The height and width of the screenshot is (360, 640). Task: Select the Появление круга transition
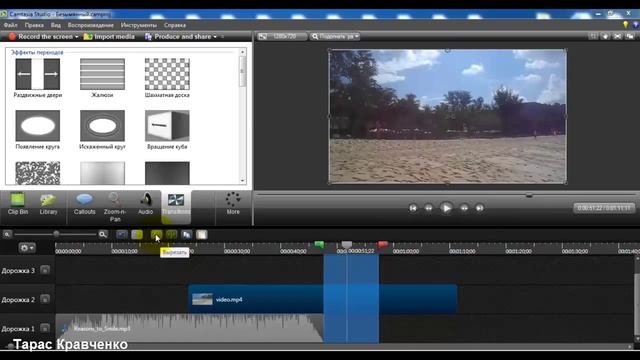point(38,130)
